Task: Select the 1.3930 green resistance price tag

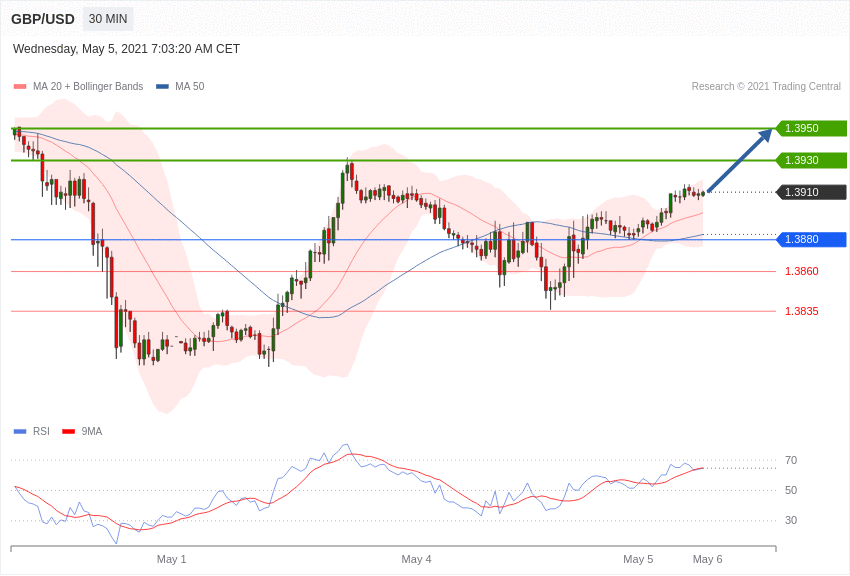Action: tap(812, 160)
